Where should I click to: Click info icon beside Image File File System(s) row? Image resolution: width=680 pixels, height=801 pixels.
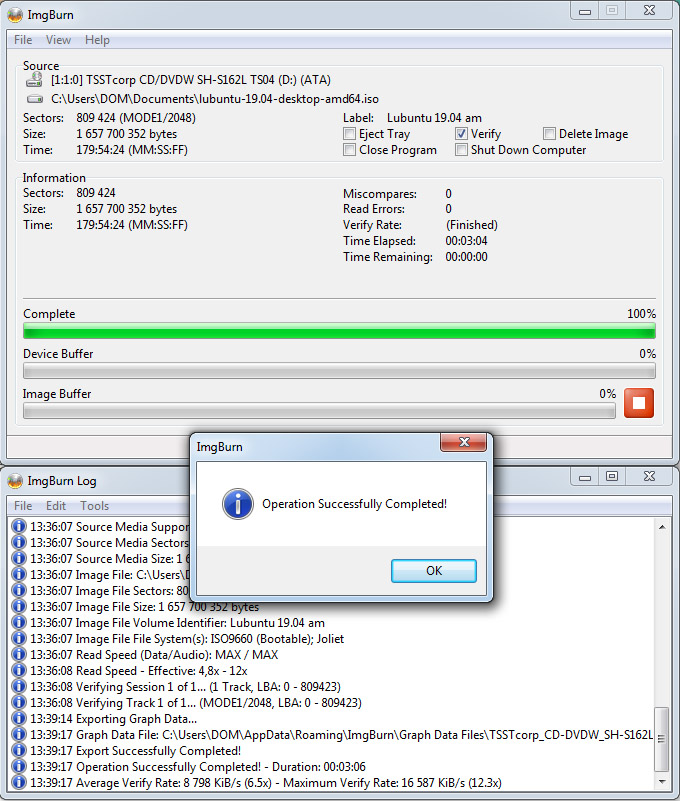coord(18,639)
